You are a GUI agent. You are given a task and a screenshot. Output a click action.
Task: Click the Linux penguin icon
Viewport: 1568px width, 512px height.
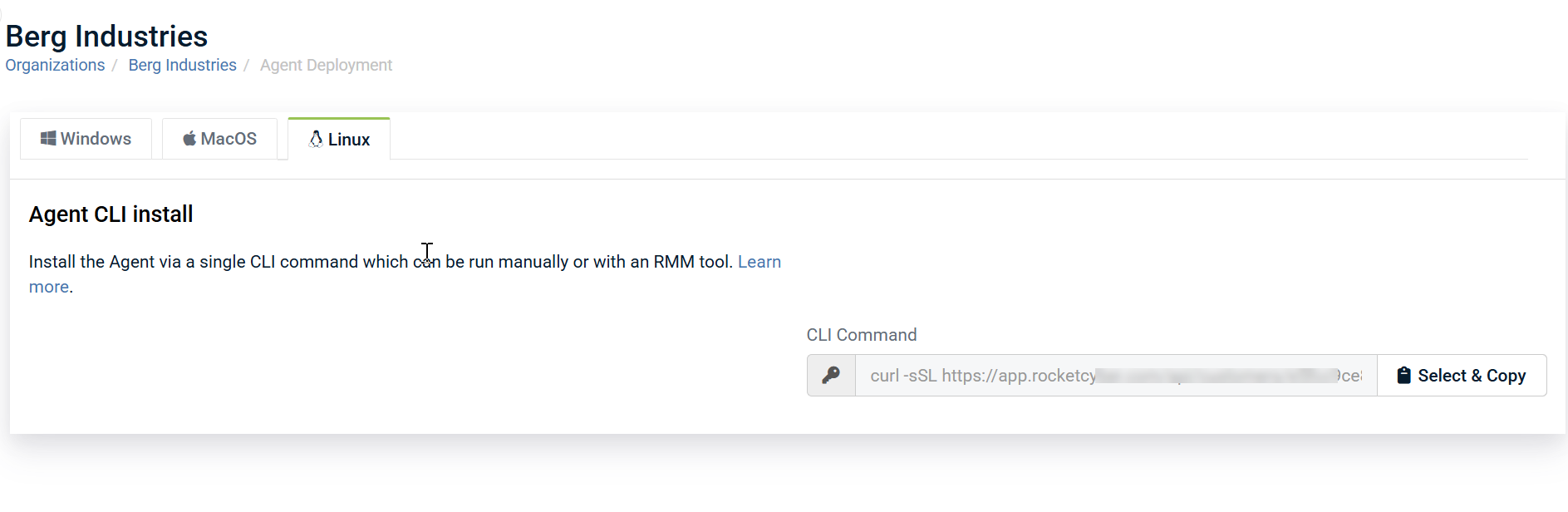[x=316, y=139]
